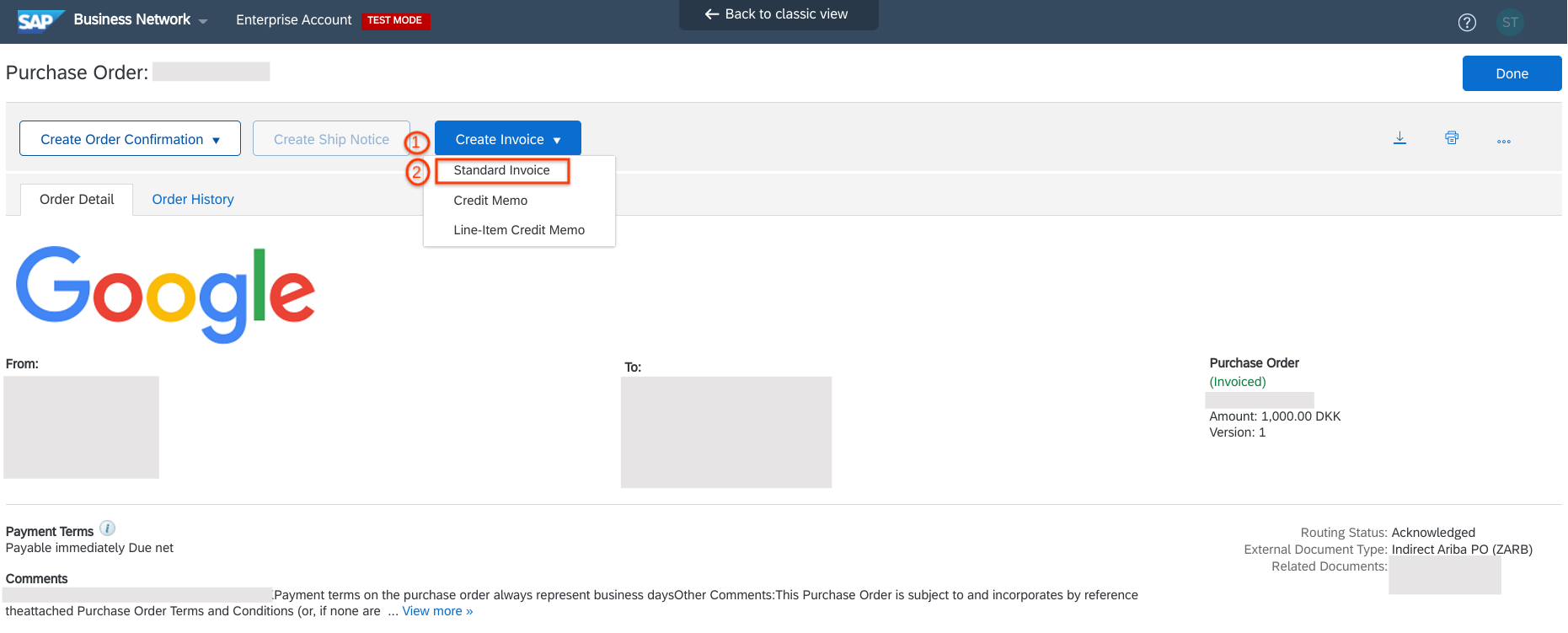Switch to the Order History tab
Screen dimensions: 1568x633
(x=193, y=200)
